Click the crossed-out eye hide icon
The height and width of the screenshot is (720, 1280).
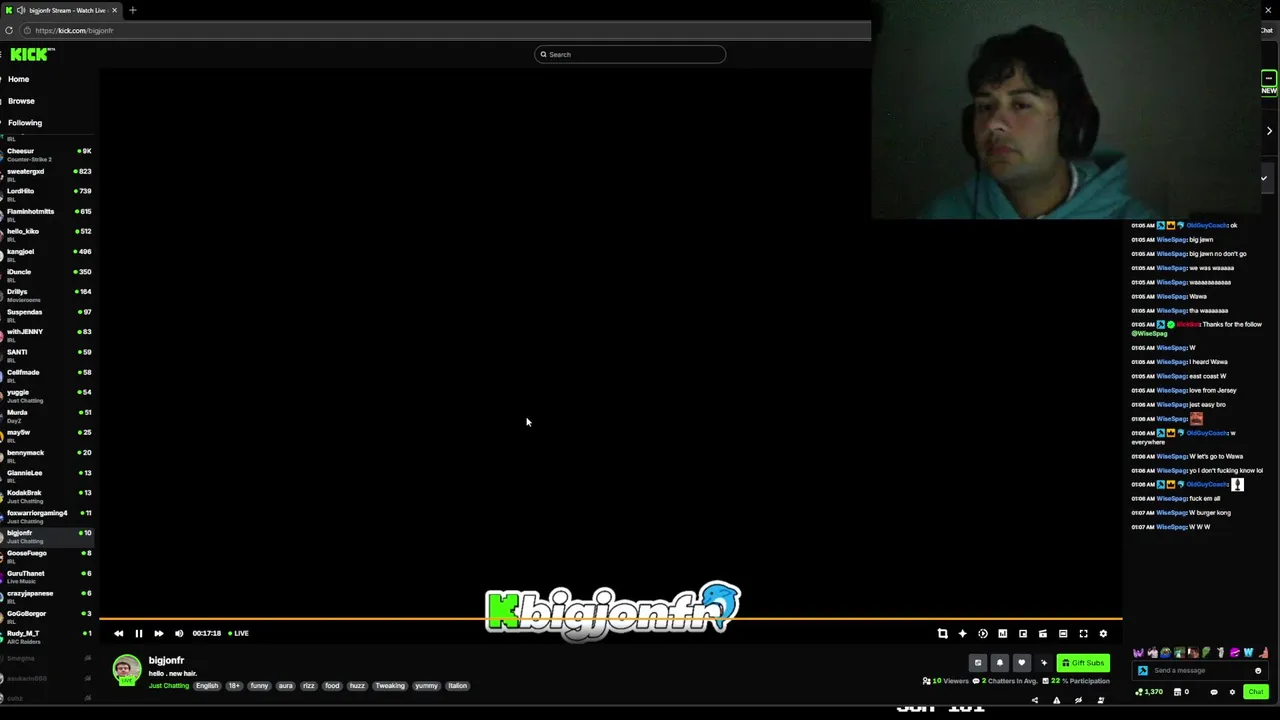(1078, 700)
